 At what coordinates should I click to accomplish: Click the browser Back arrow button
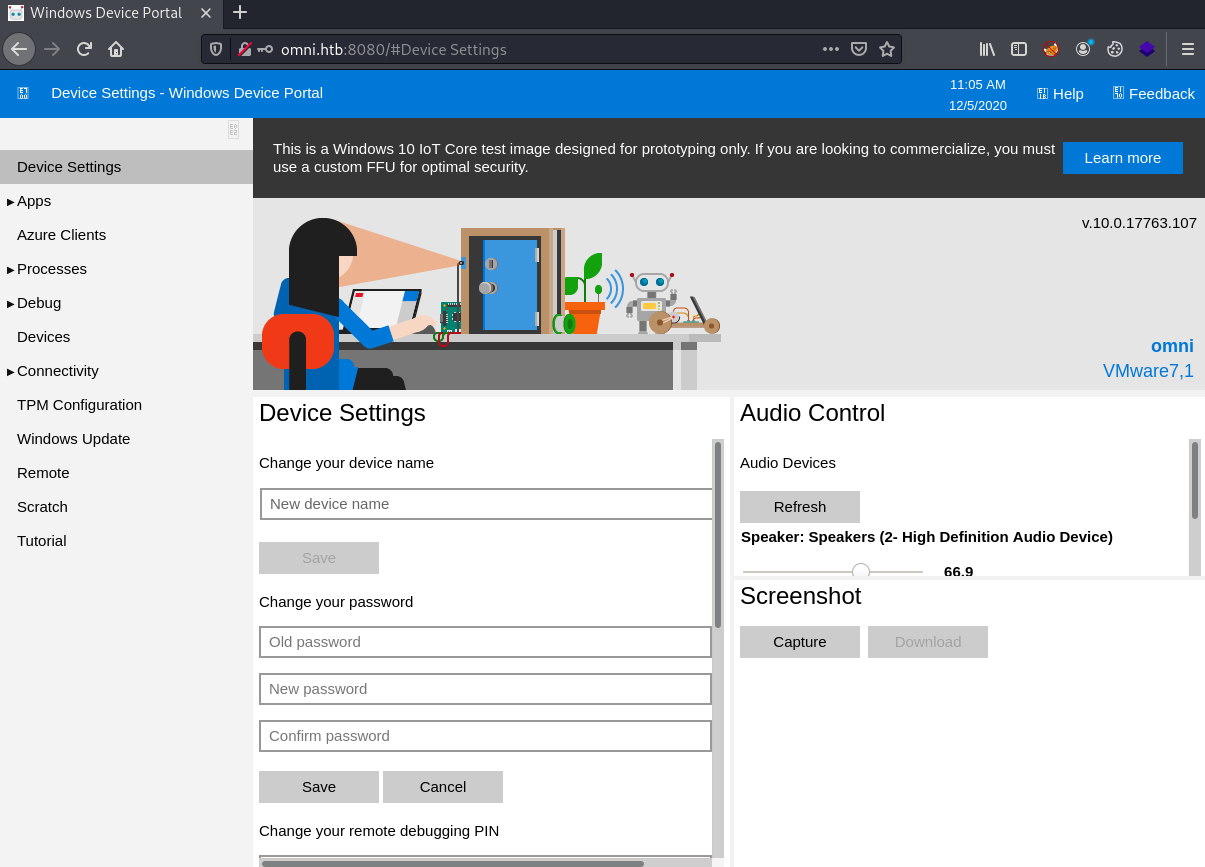tap(19, 49)
